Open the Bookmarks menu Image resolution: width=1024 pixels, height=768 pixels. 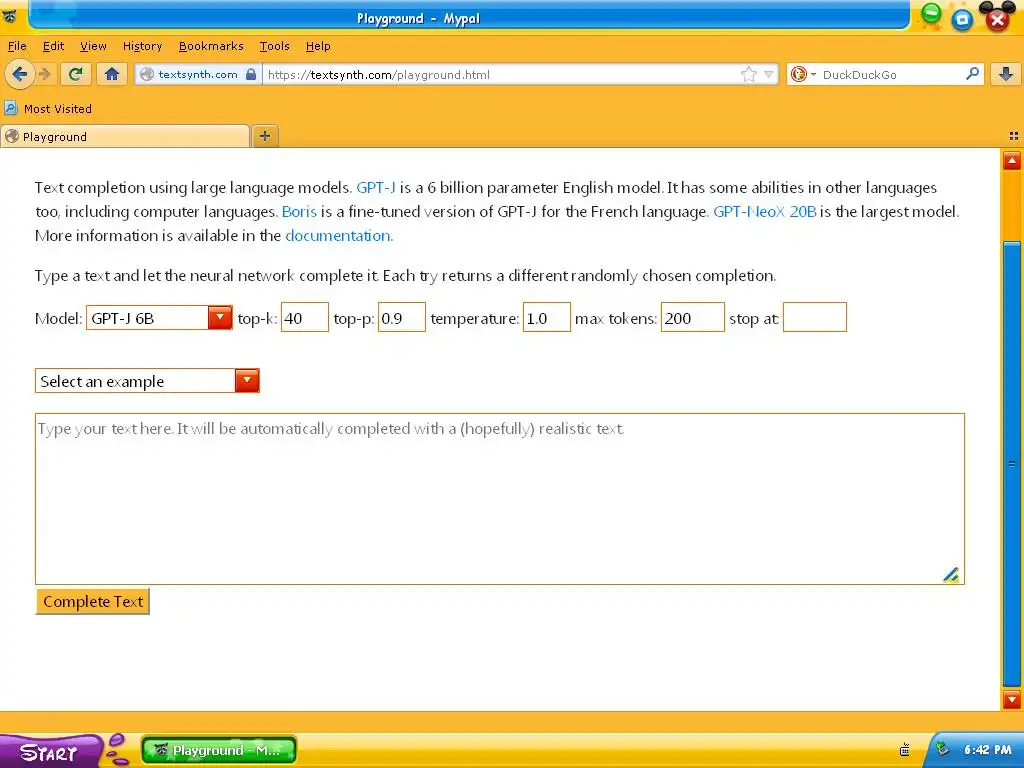pyautogui.click(x=211, y=46)
